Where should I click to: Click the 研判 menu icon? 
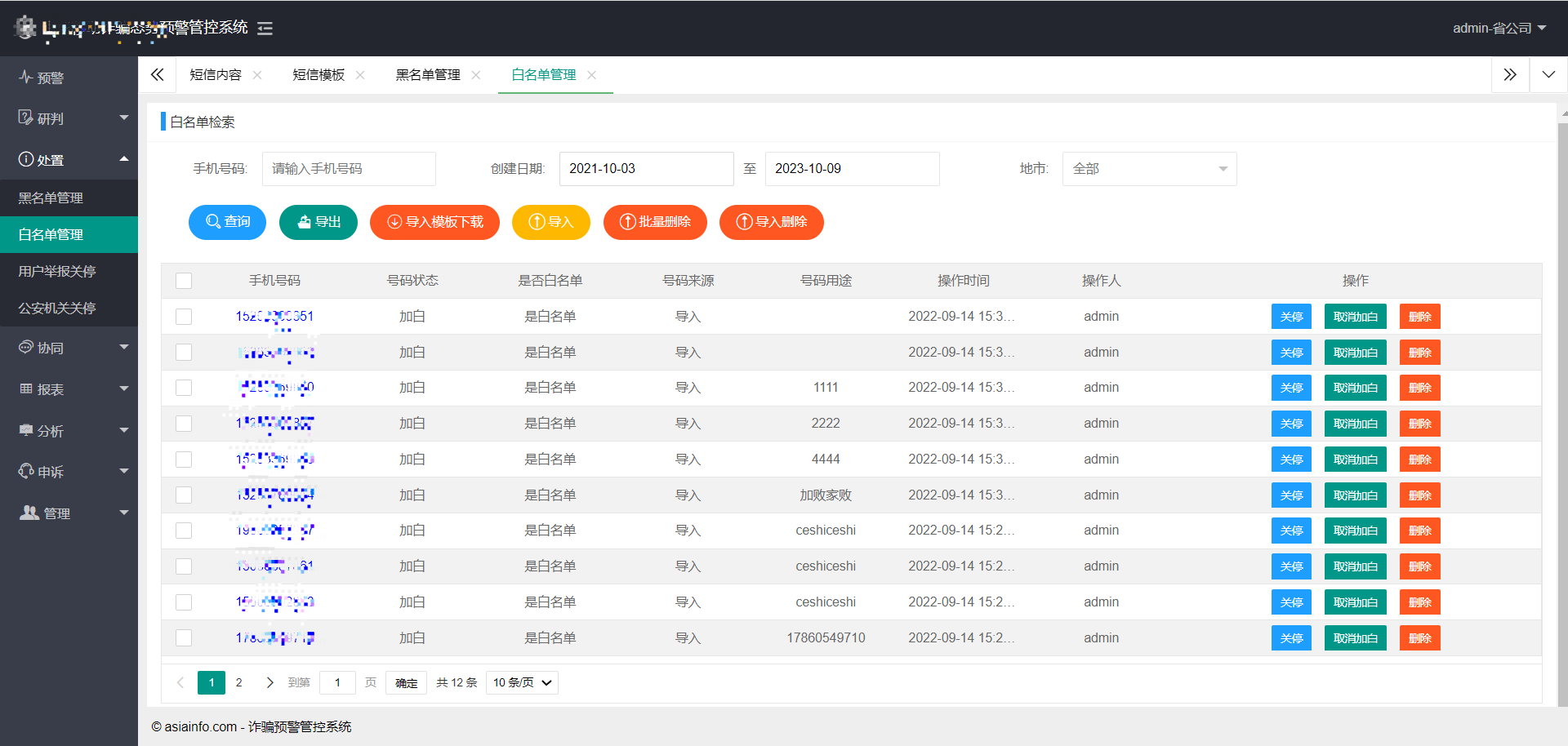click(x=25, y=118)
